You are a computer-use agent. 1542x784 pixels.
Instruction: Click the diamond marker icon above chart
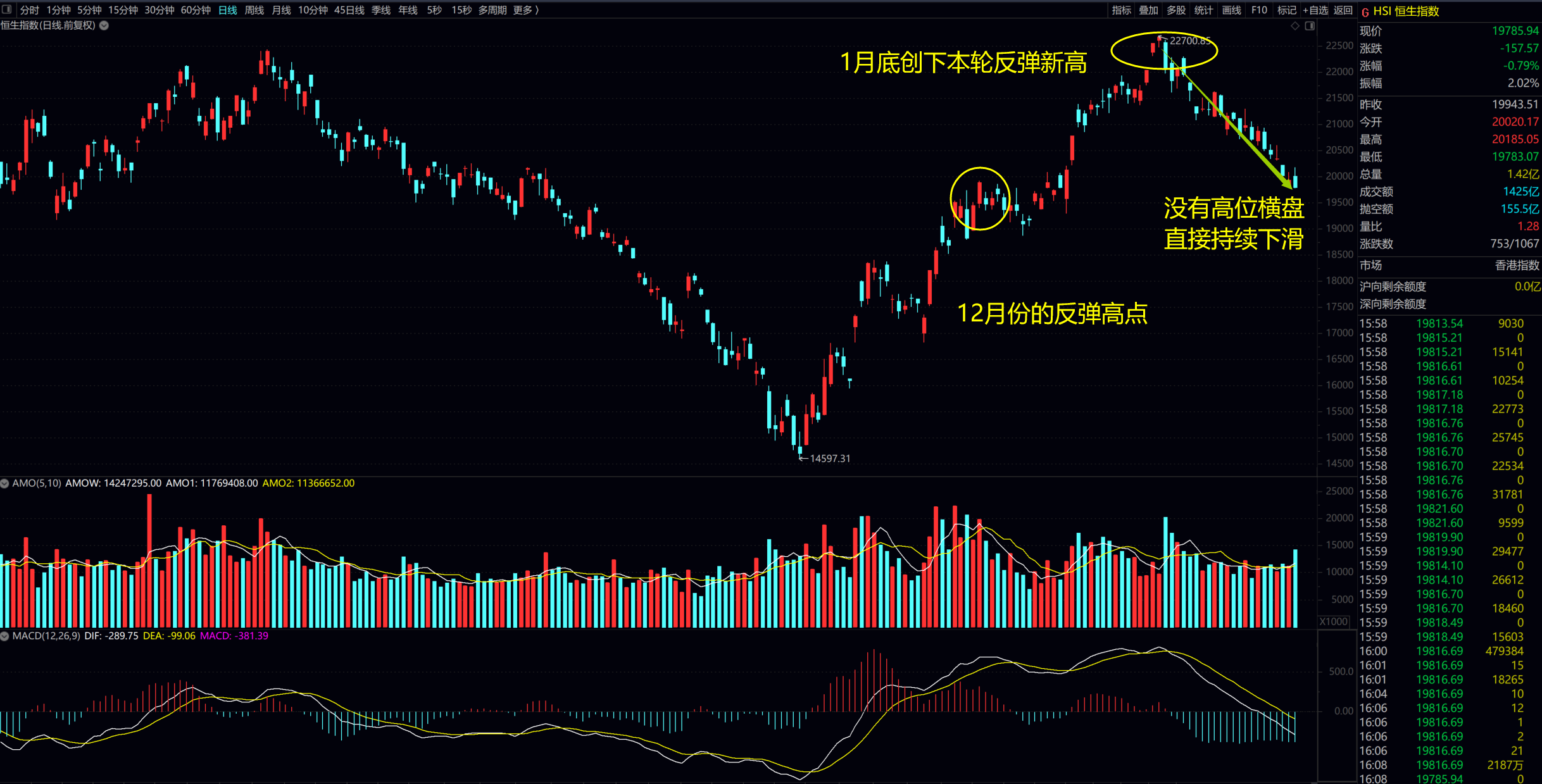[x=1295, y=26]
